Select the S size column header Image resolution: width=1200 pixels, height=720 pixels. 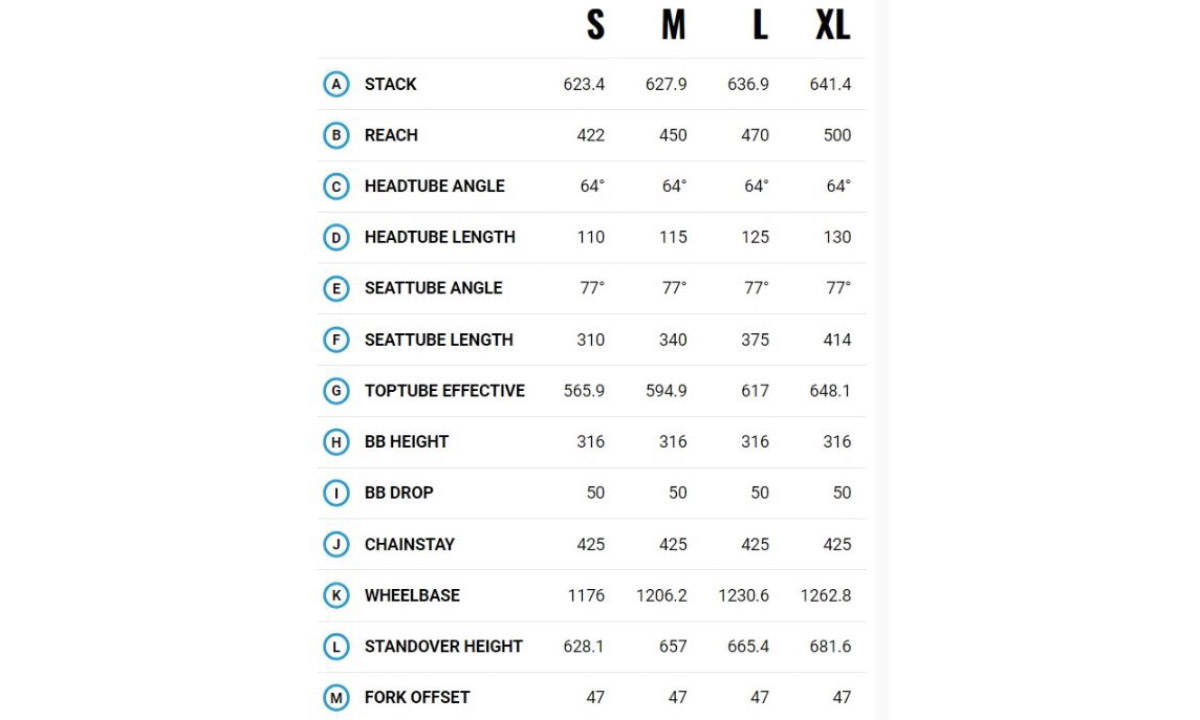click(595, 26)
